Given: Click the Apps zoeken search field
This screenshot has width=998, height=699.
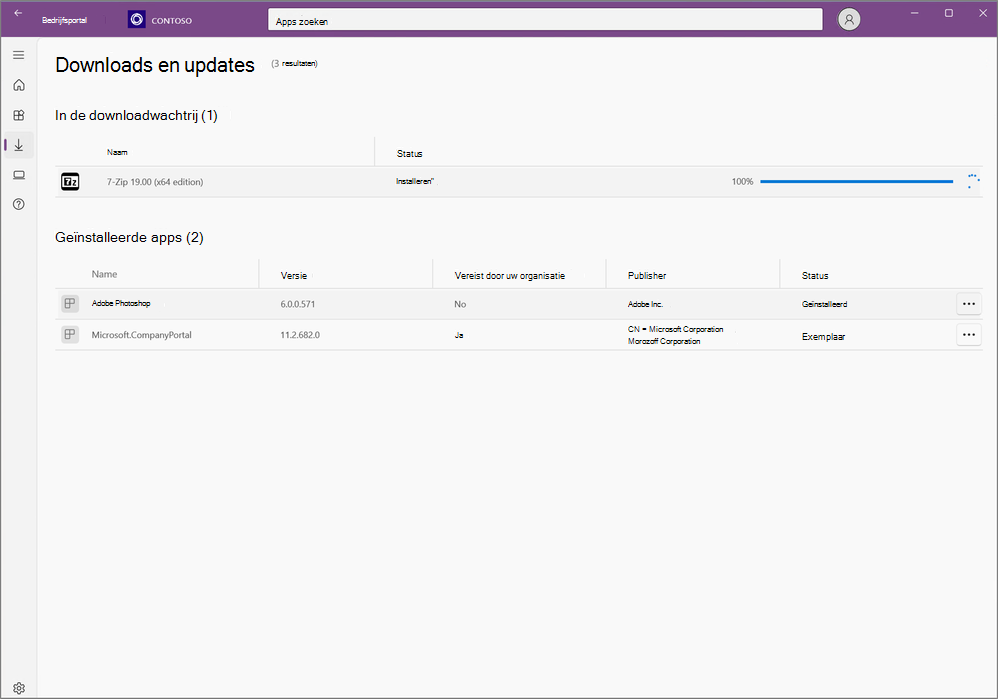Looking at the screenshot, I should [x=544, y=19].
